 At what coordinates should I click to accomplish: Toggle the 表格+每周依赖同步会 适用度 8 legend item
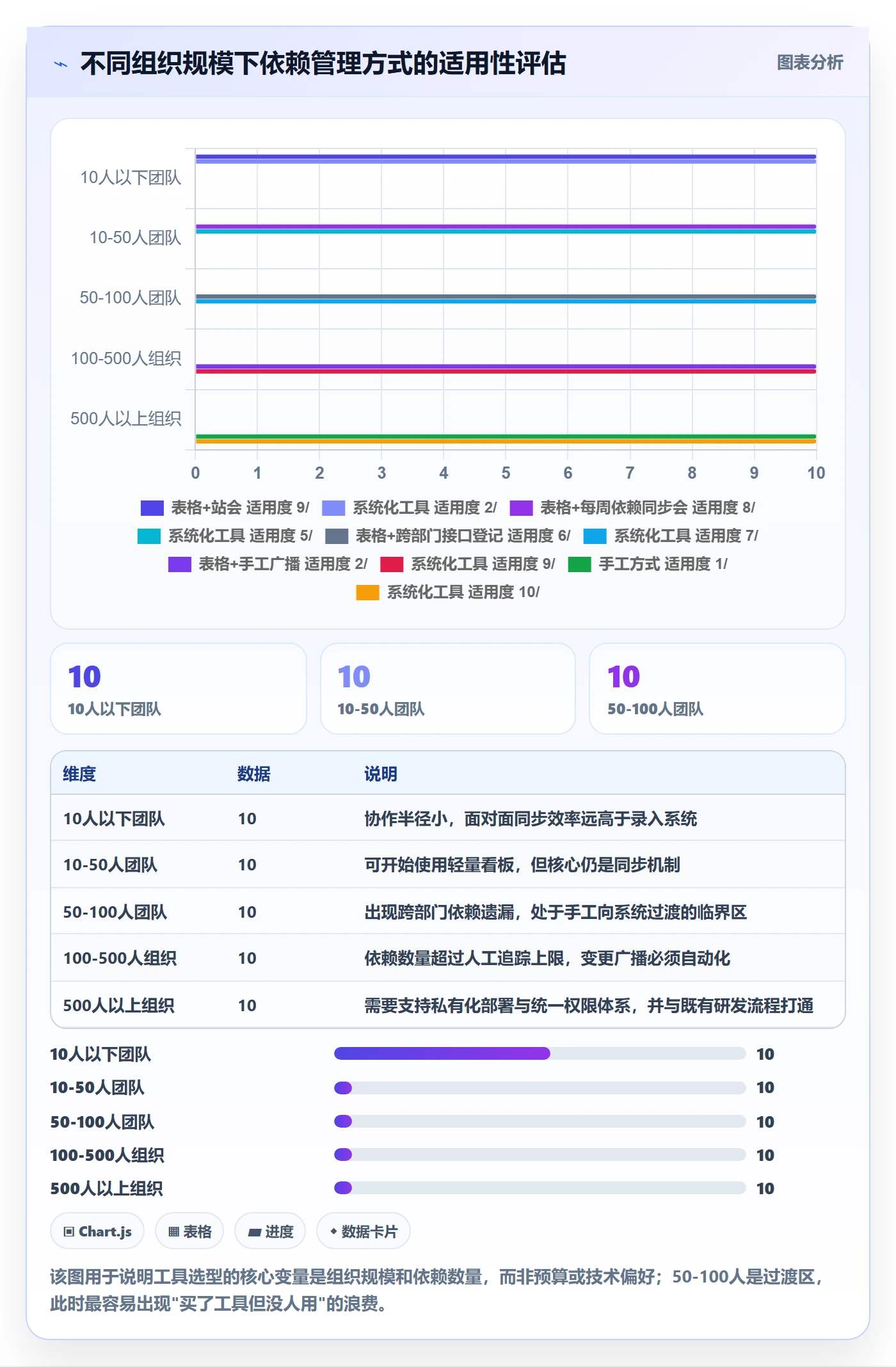pos(632,508)
